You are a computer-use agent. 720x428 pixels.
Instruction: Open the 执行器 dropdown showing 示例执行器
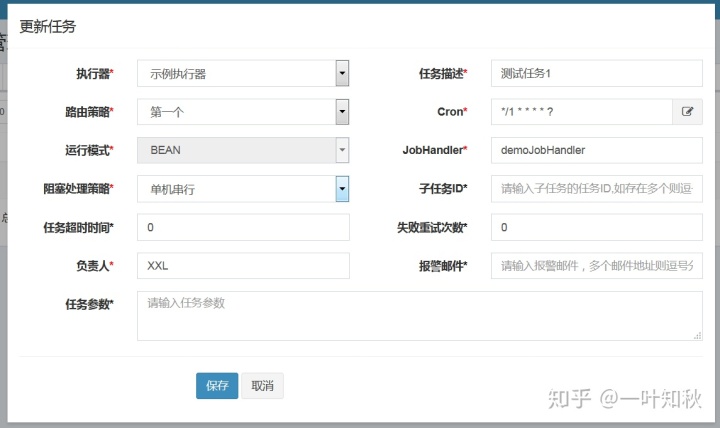[x=243, y=73]
